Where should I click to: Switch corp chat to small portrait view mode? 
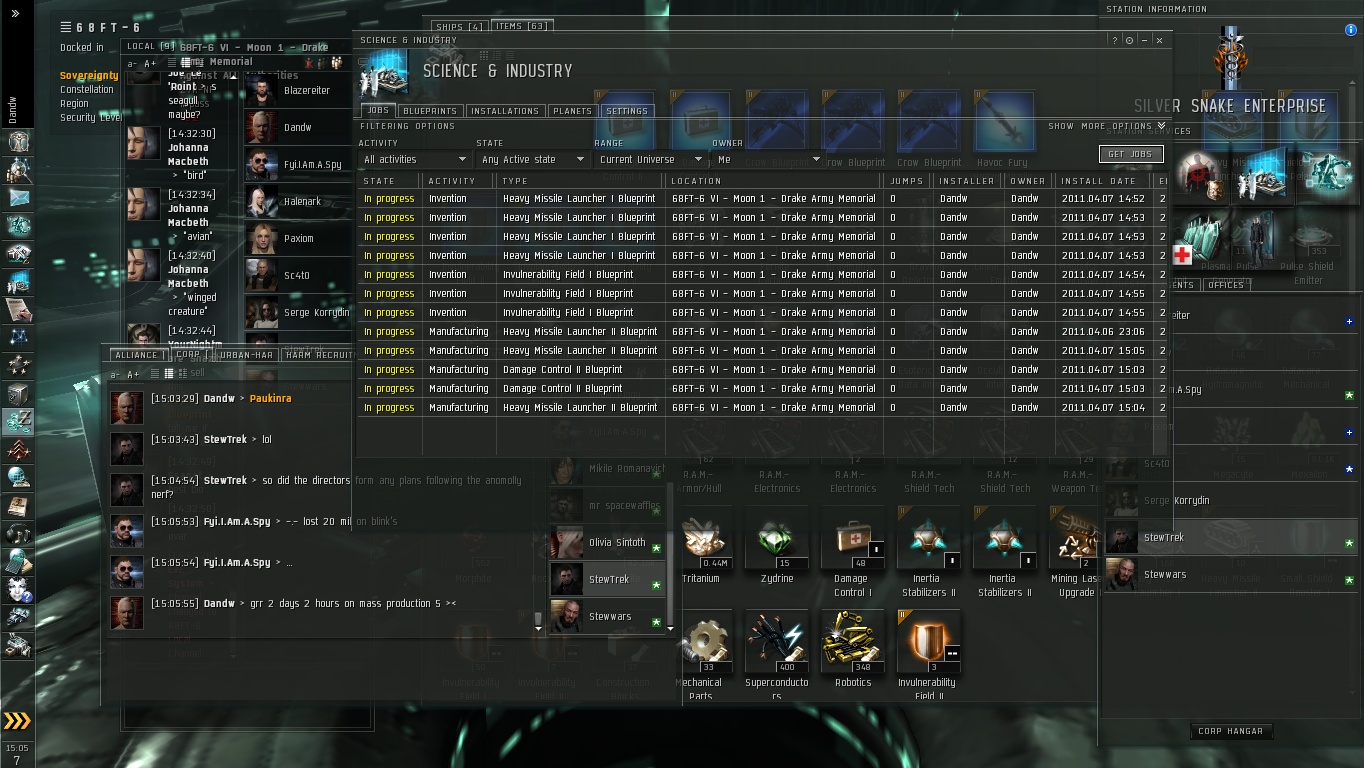(x=169, y=374)
